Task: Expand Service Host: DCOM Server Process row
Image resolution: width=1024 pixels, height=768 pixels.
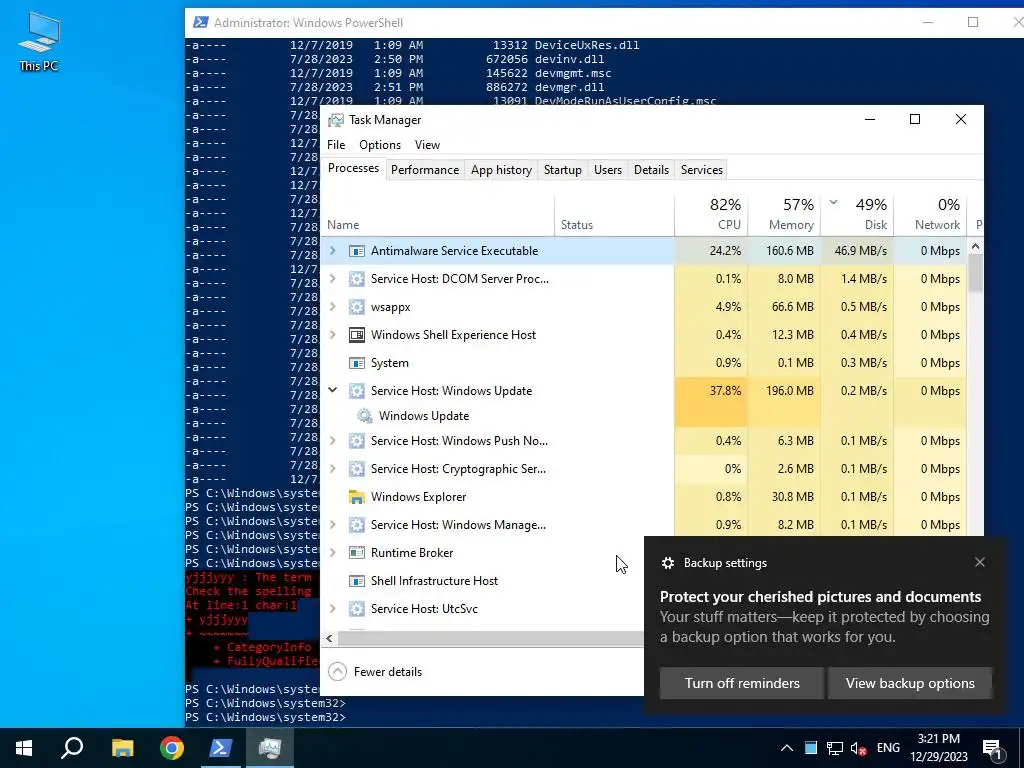Action: pos(332,279)
